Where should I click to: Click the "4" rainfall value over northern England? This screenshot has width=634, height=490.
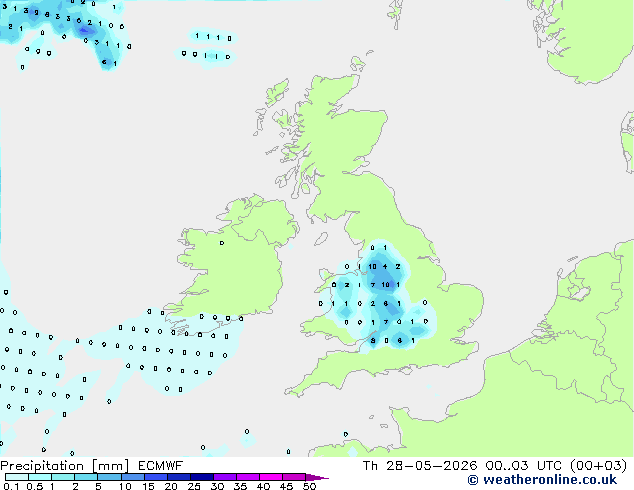click(x=385, y=266)
